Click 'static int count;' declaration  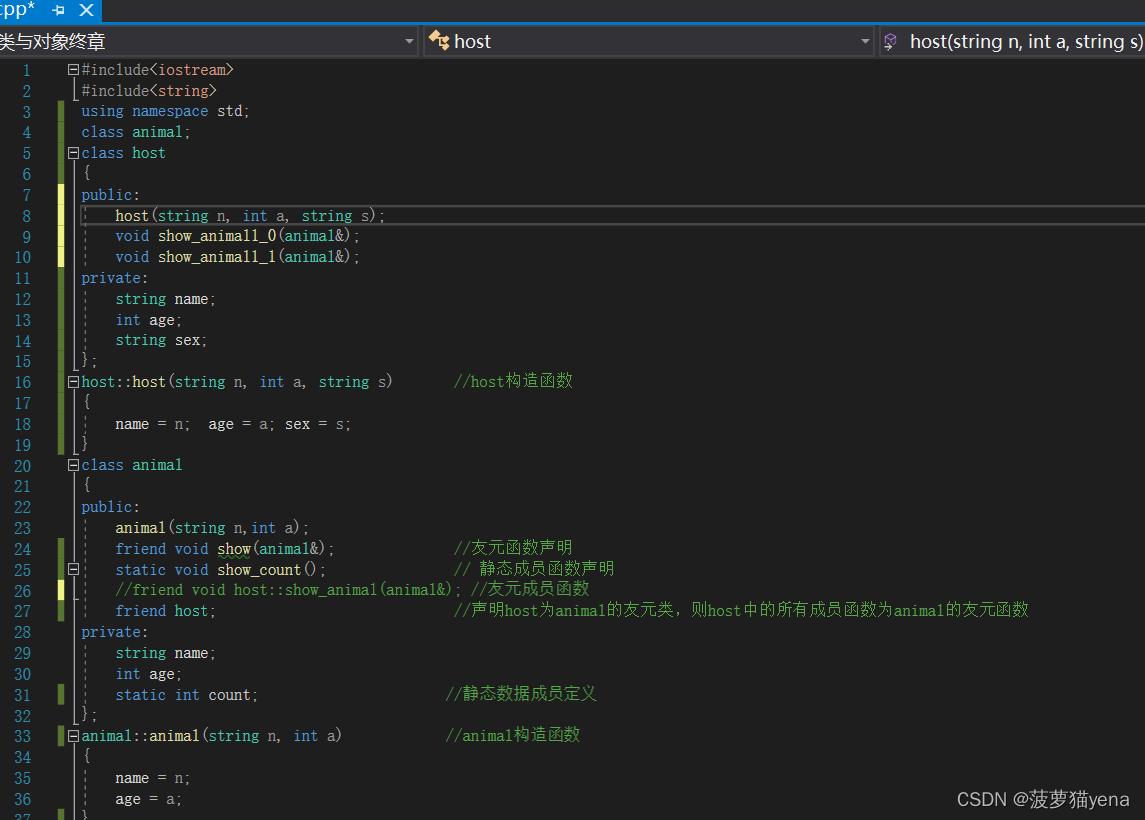[186, 695]
